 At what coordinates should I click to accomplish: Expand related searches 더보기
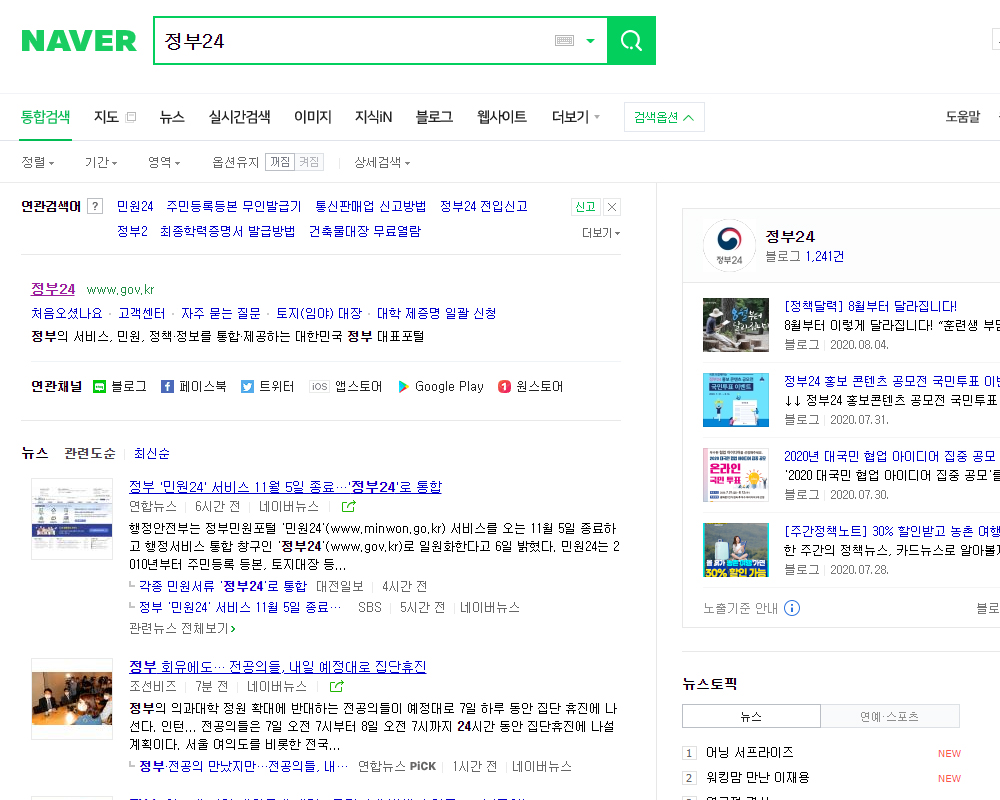(x=601, y=233)
